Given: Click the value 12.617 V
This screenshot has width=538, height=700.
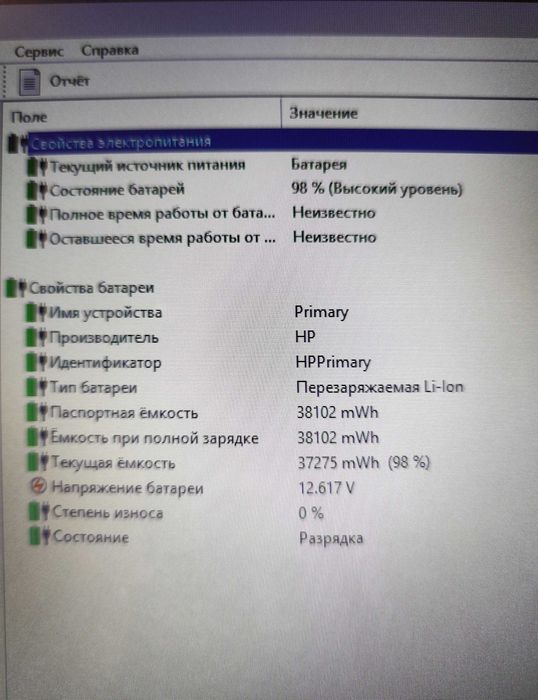Looking at the screenshot, I should (326, 488).
